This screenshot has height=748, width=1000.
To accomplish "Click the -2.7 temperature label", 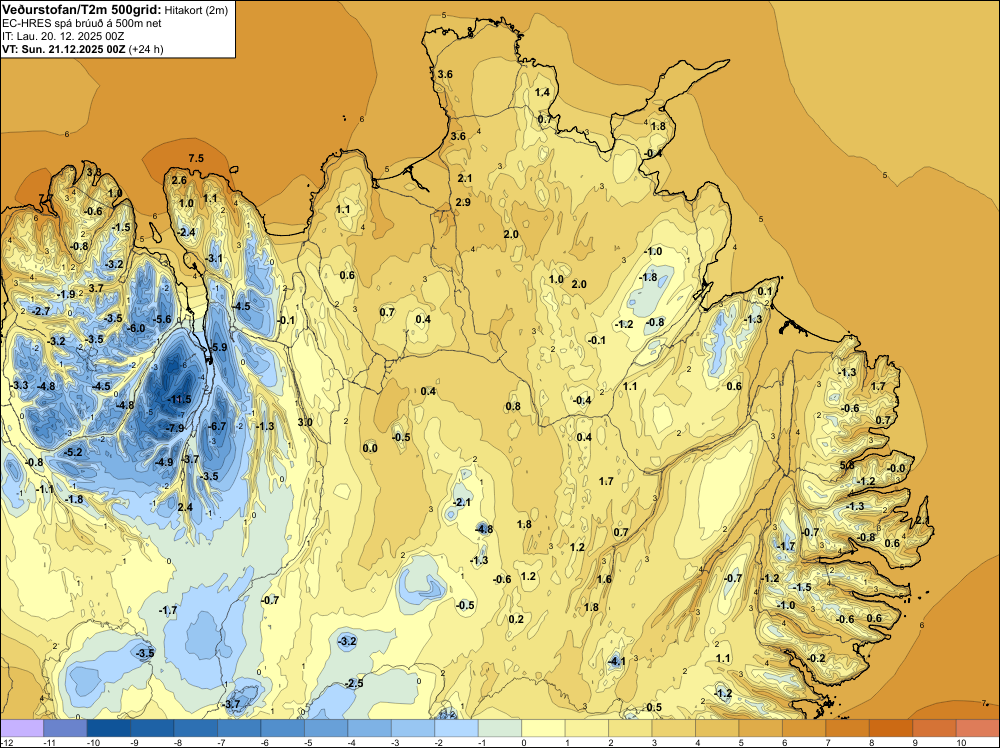I will coord(41,311).
